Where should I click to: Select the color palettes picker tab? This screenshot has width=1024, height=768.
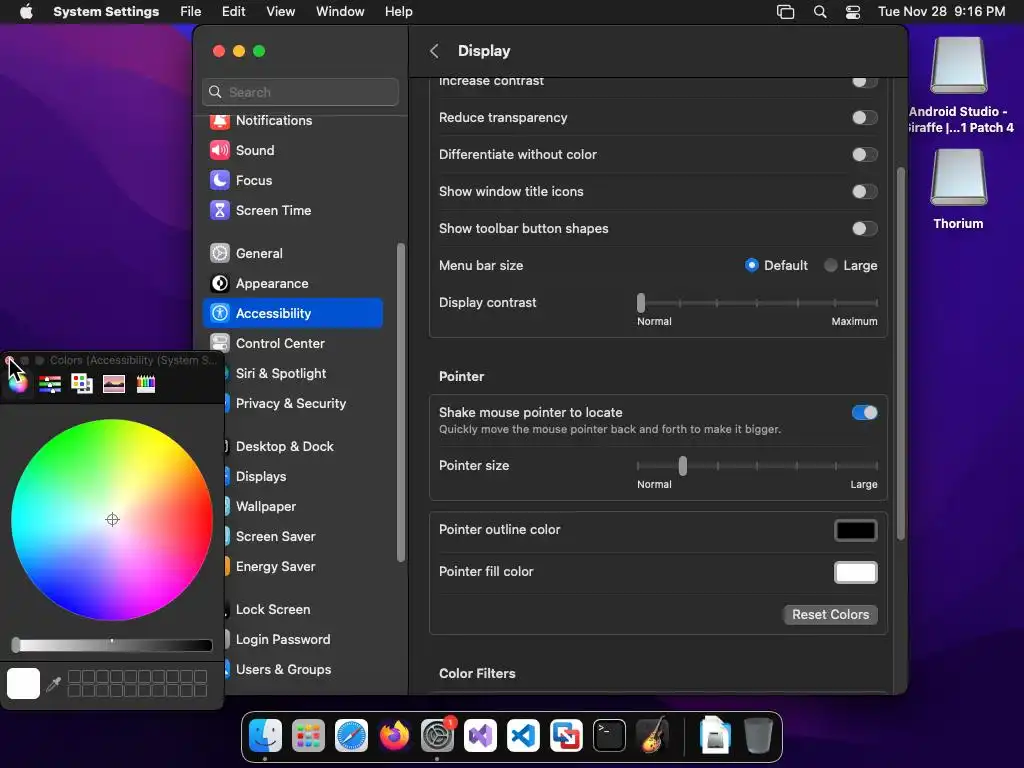[x=82, y=384]
